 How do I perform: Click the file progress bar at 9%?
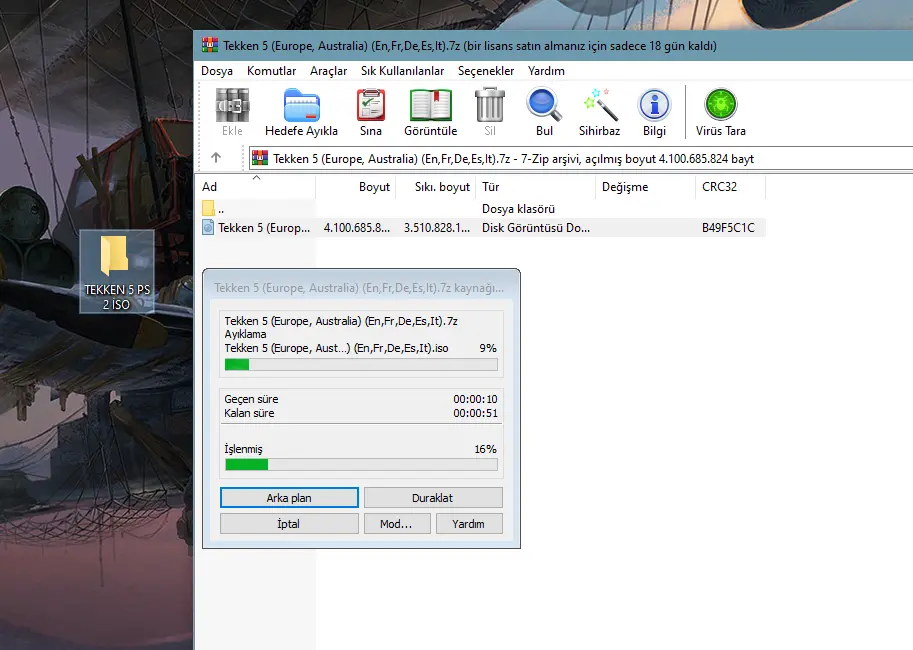pos(361,365)
